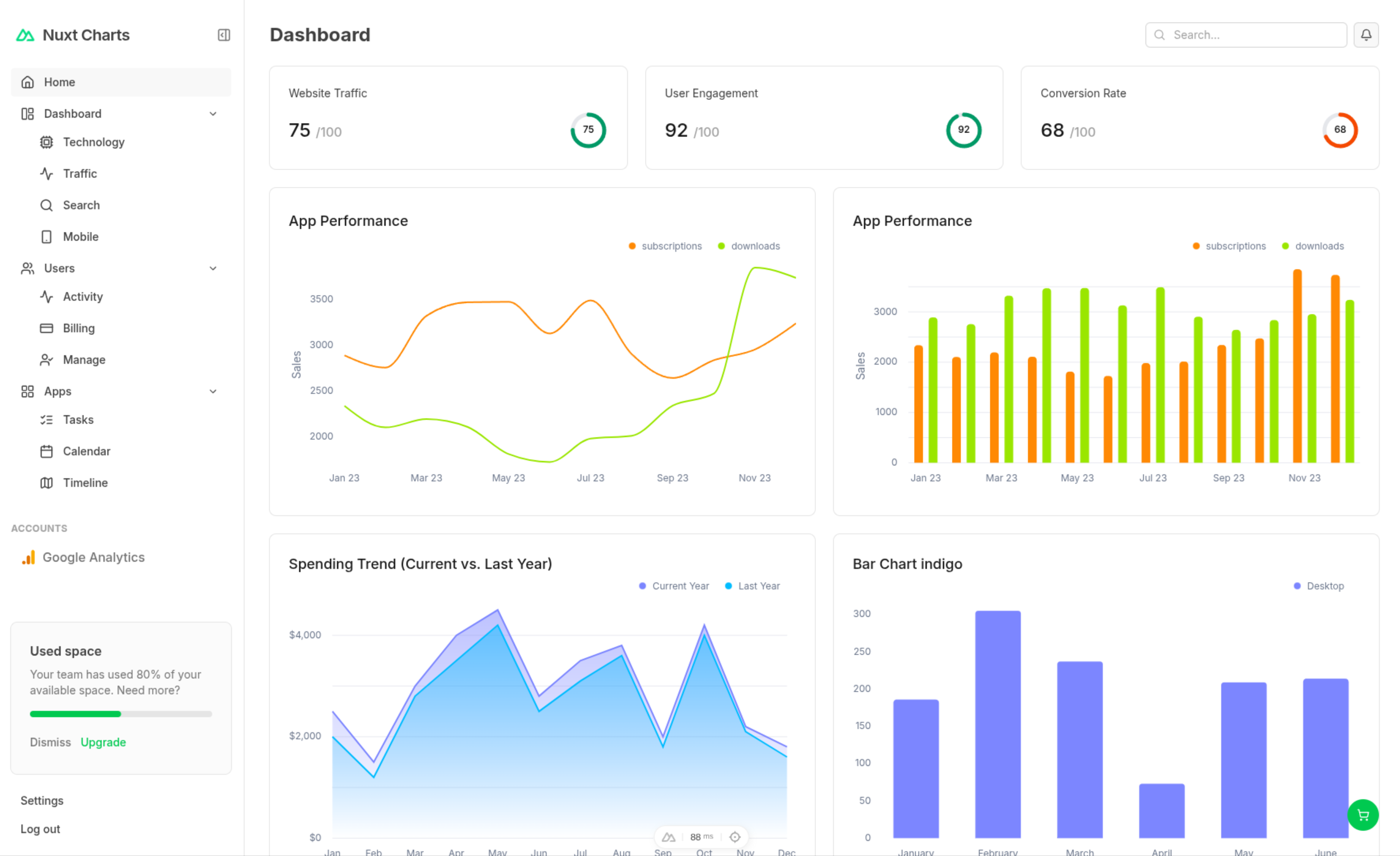Click the Nuxt devtools inspect target icon
This screenshot has width=1400, height=856.
pyautogui.click(x=735, y=837)
